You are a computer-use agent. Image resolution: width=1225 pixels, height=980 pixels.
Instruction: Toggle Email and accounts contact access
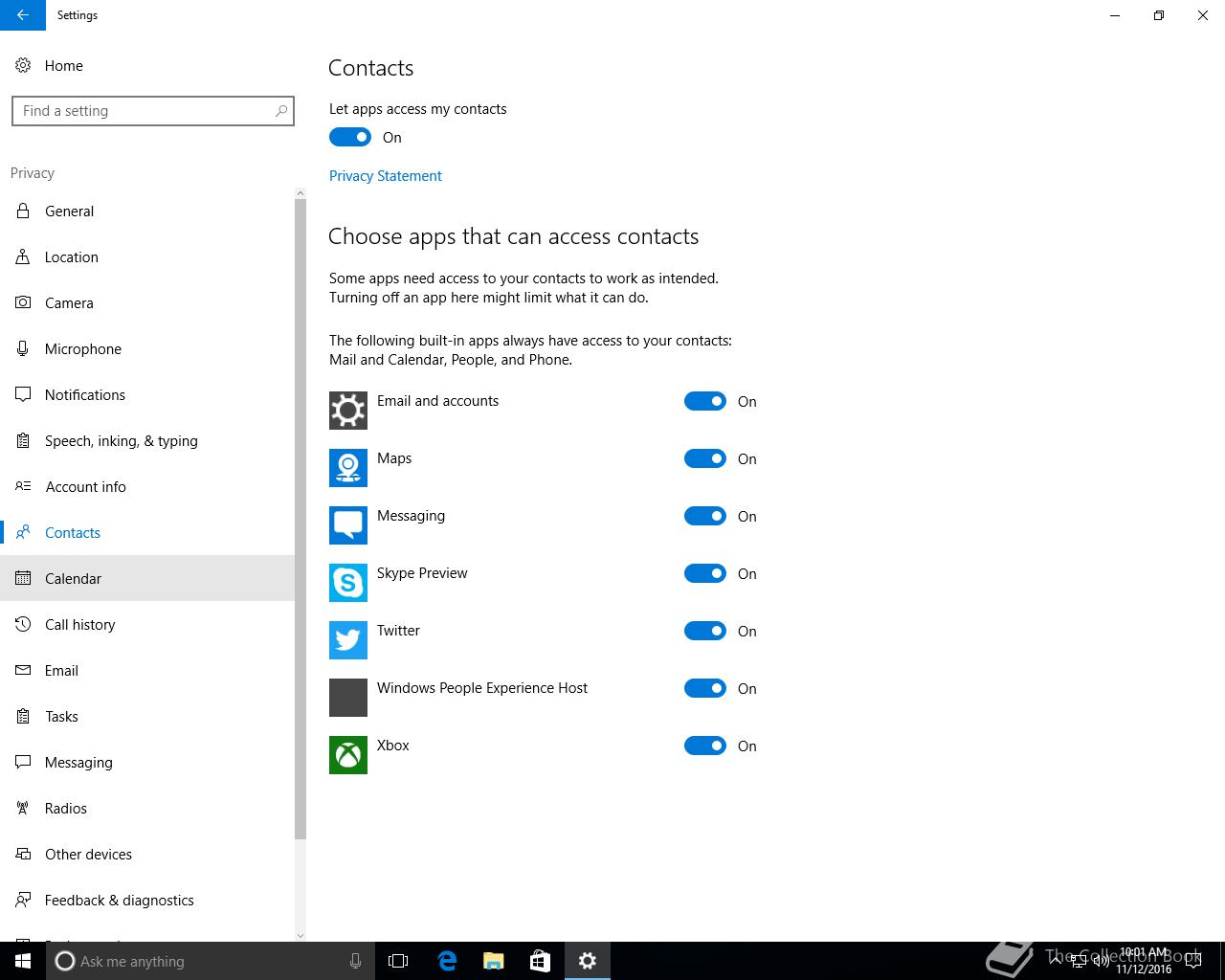(705, 401)
